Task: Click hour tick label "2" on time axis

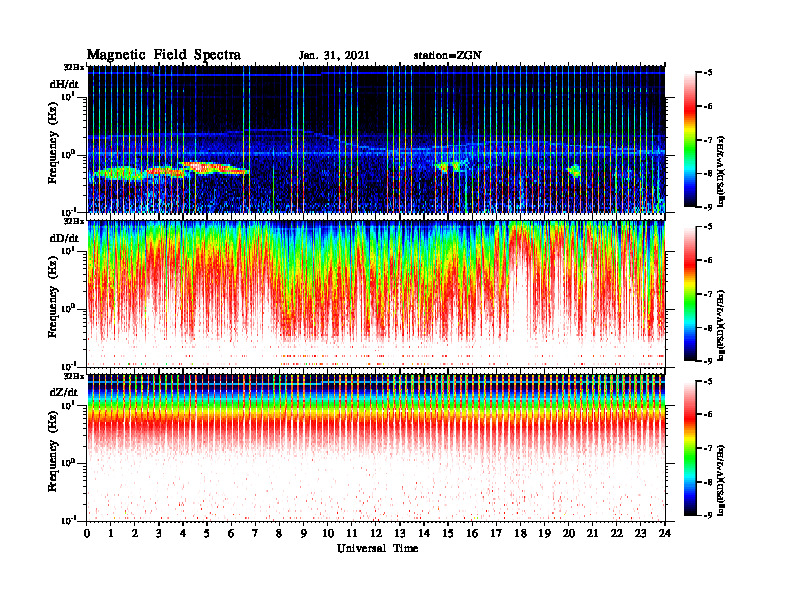Action: pyautogui.click(x=135, y=534)
